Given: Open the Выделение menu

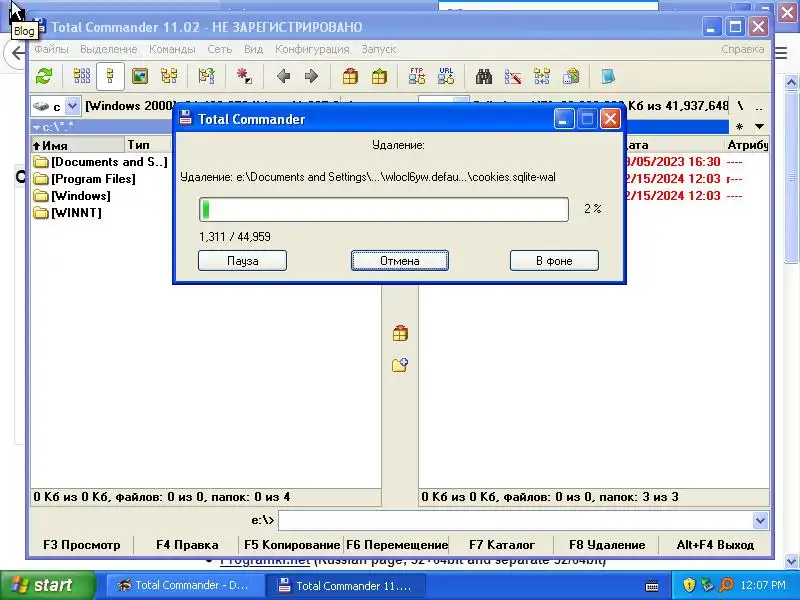Looking at the screenshot, I should 109,49.
